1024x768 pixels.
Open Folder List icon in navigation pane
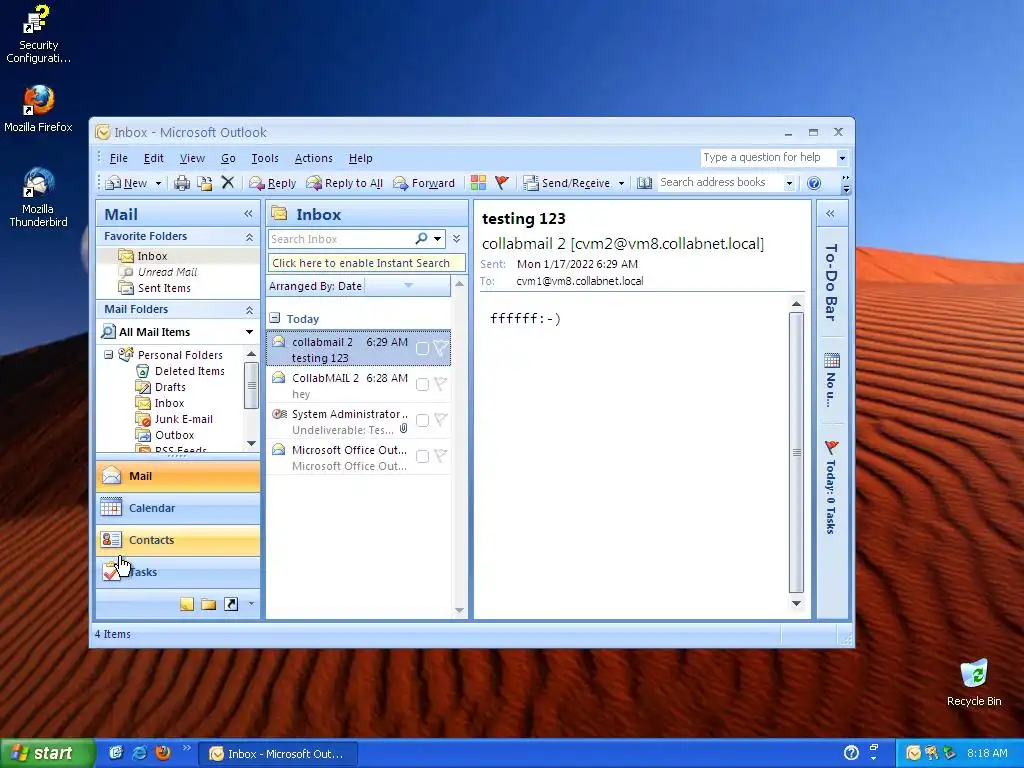(208, 604)
